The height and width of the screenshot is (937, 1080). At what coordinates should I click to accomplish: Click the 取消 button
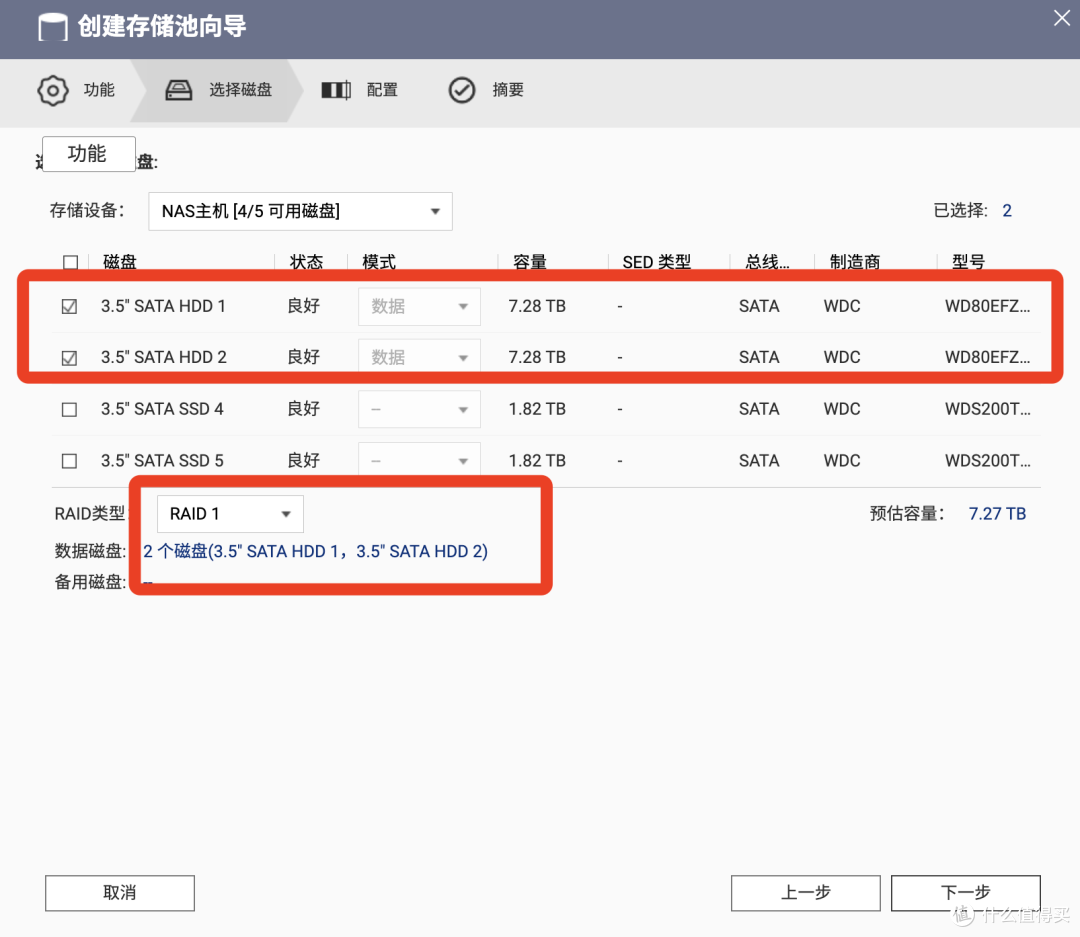[120, 893]
